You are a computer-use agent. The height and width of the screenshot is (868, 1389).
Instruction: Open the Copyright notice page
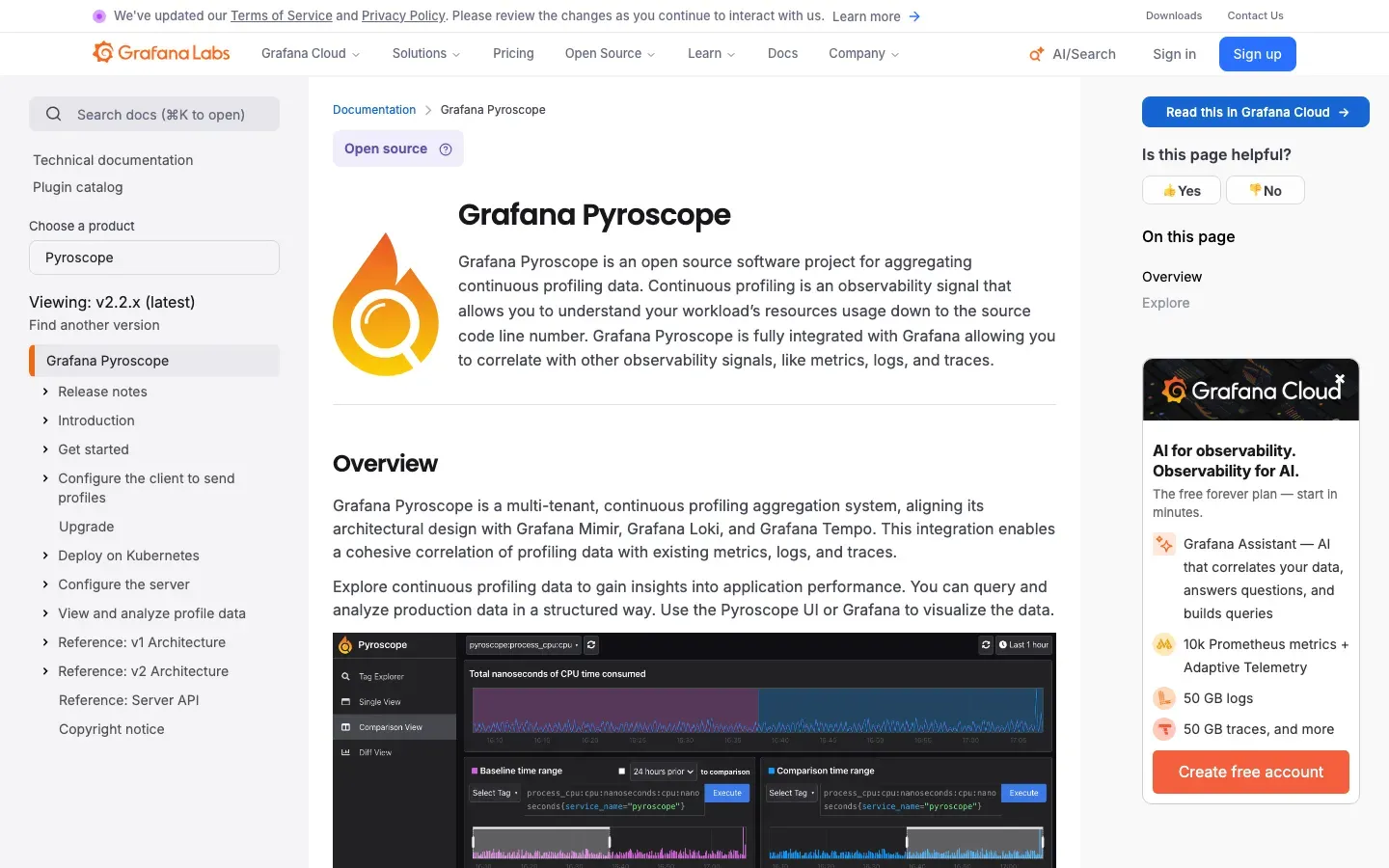[x=111, y=729]
